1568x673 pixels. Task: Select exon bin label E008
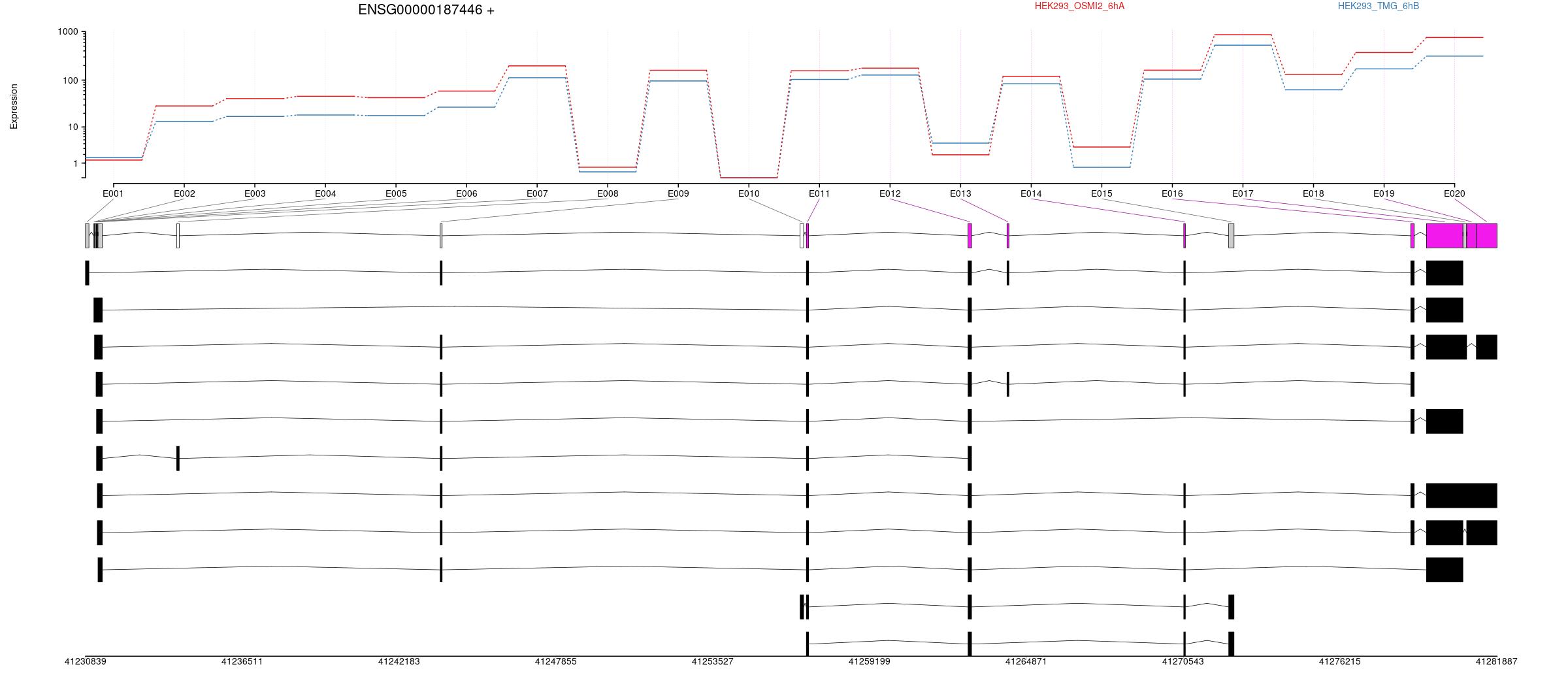tap(608, 193)
